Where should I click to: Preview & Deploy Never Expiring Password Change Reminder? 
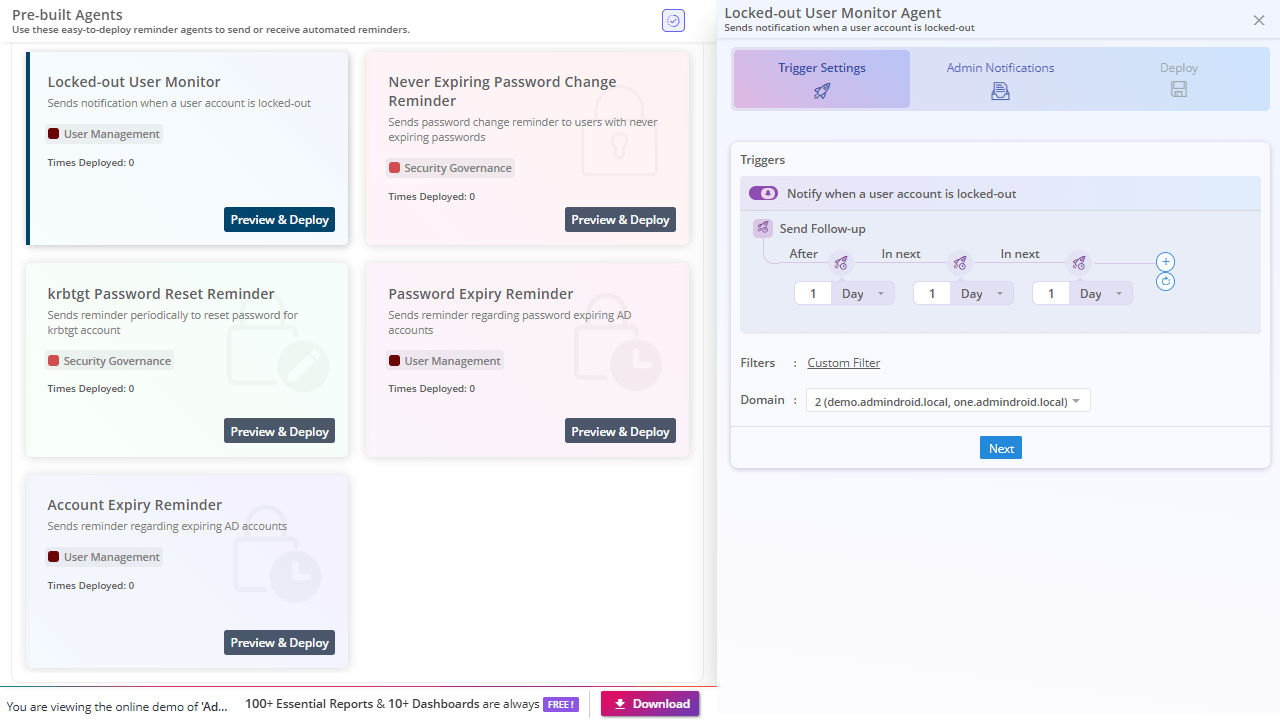pyautogui.click(x=620, y=220)
